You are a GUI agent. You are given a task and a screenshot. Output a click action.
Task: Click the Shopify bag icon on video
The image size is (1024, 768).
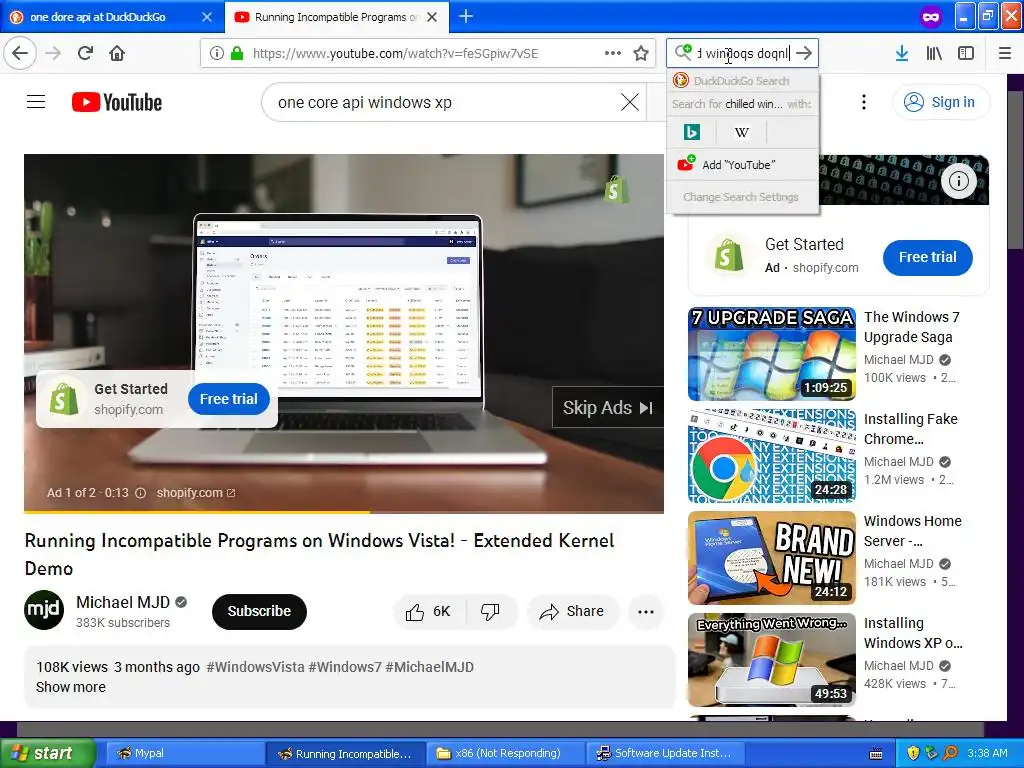[615, 189]
